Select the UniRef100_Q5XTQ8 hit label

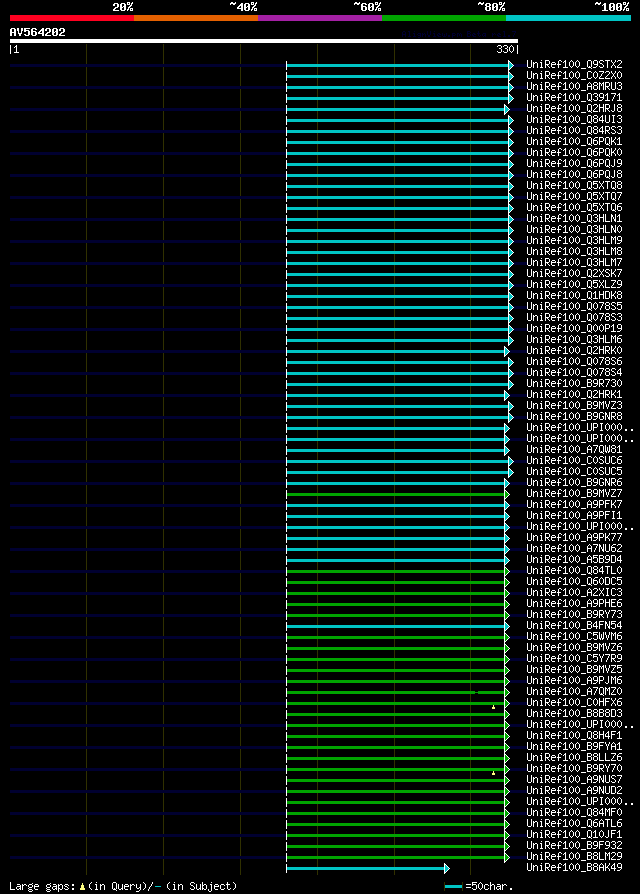click(x=574, y=186)
